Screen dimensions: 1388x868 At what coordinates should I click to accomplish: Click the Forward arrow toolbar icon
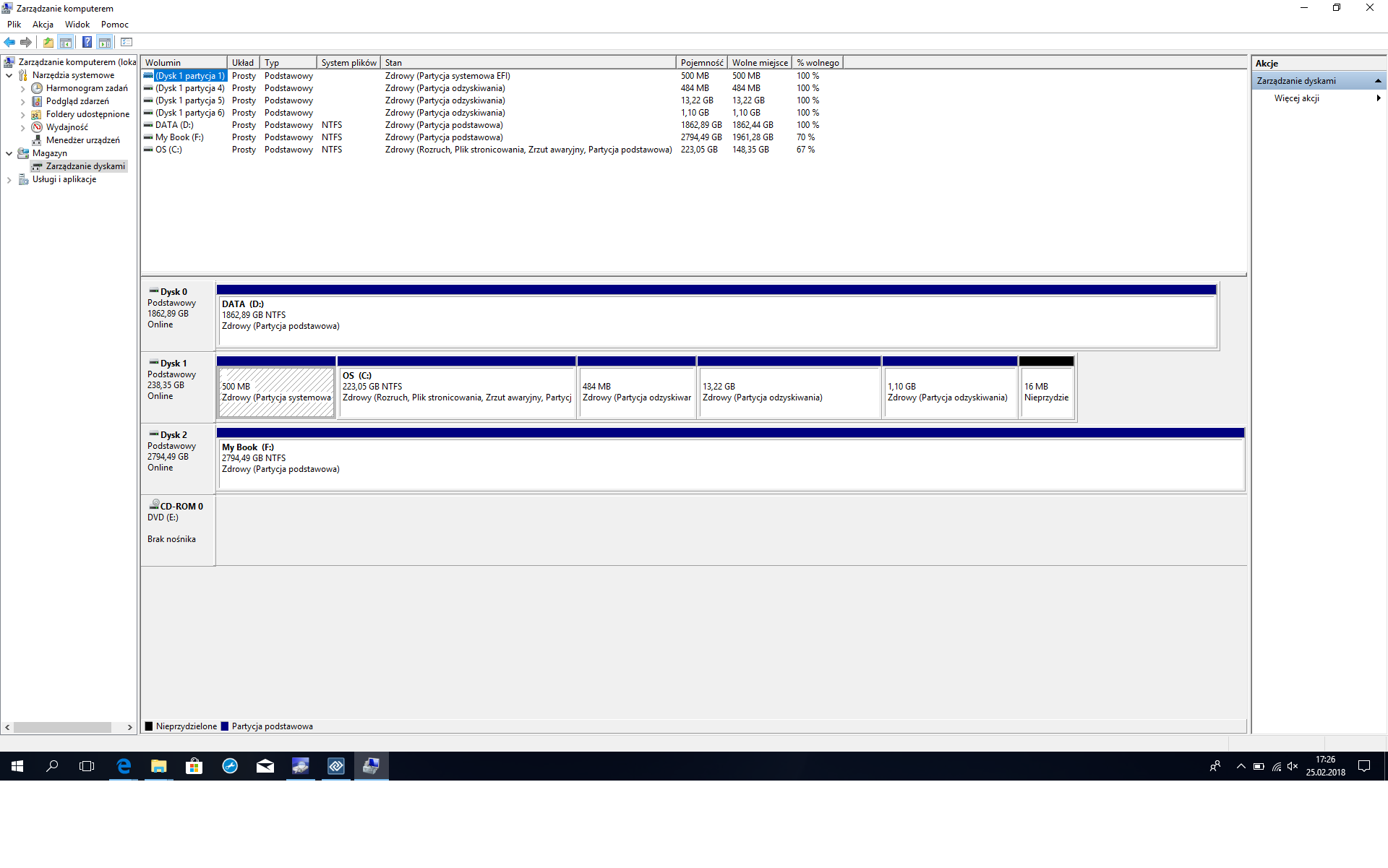click(26, 42)
